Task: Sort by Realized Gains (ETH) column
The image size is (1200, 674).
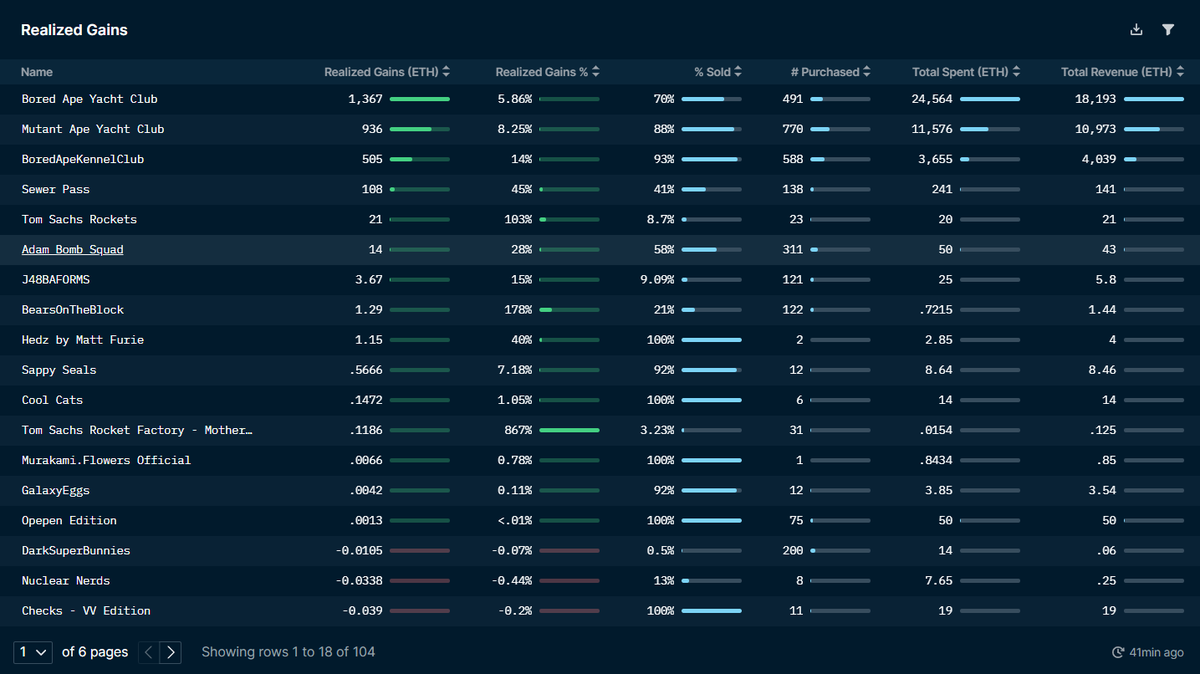Action: 387,72
